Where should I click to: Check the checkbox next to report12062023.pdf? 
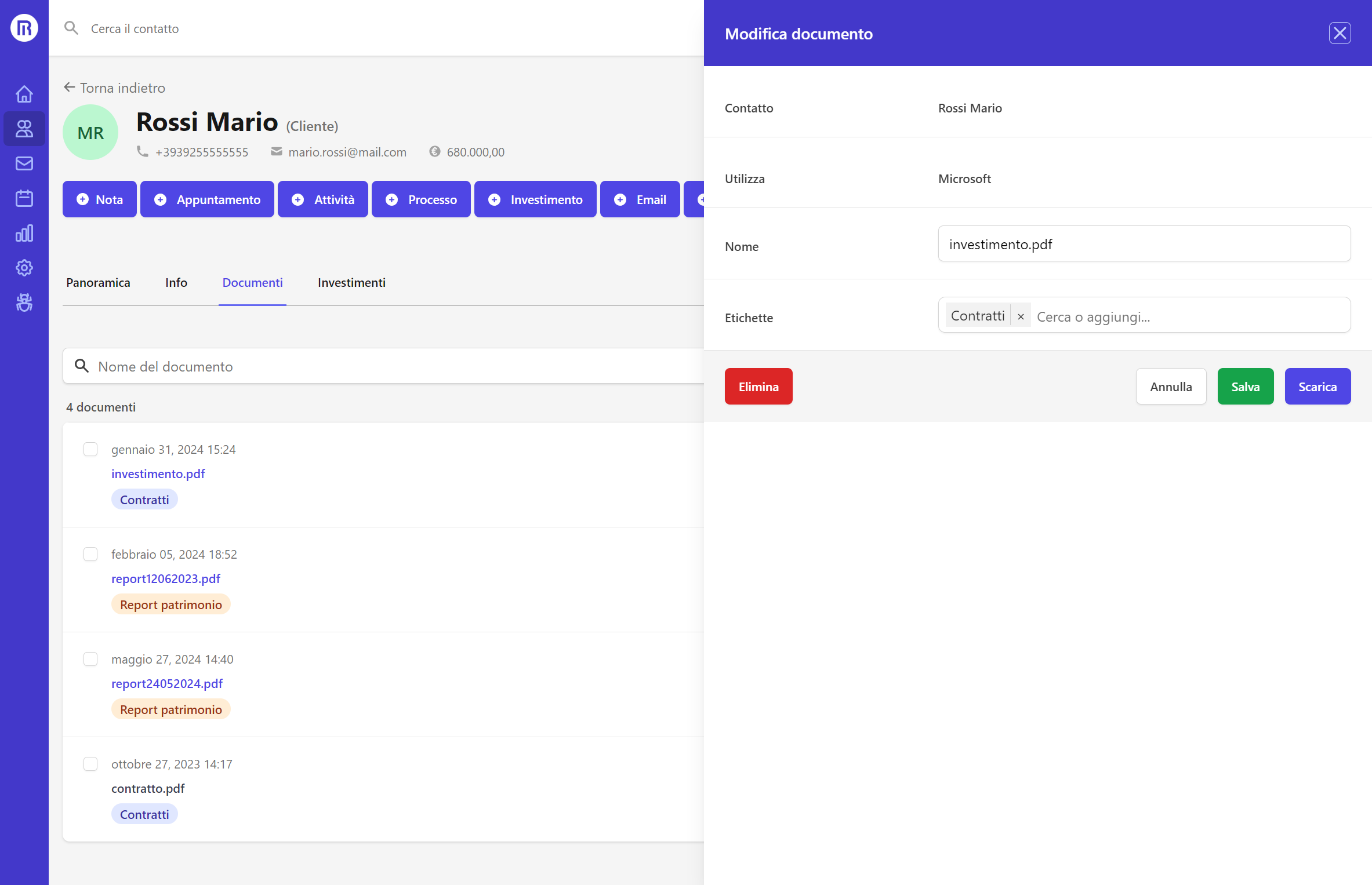(90, 553)
